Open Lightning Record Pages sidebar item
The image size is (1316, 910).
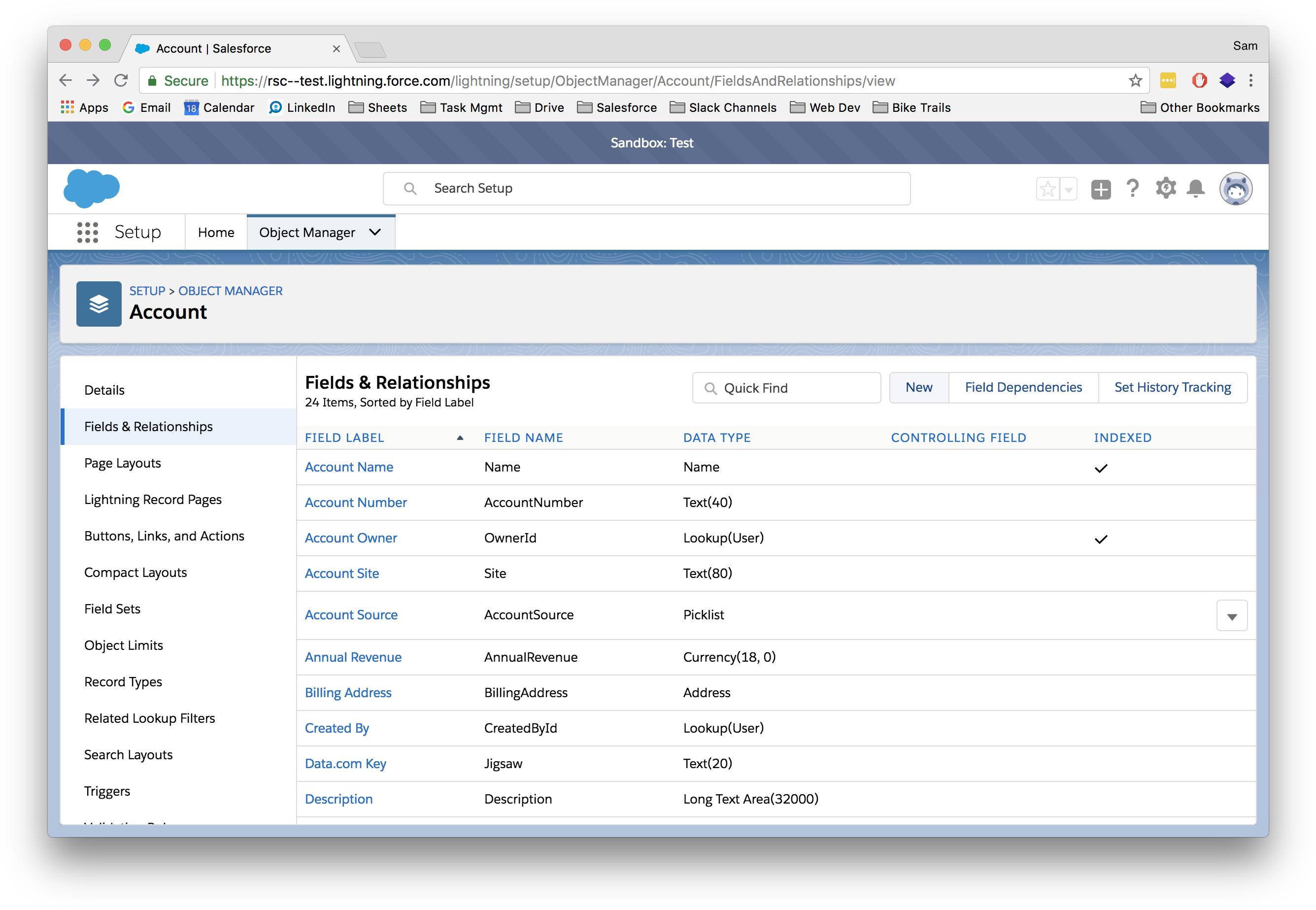coord(153,500)
